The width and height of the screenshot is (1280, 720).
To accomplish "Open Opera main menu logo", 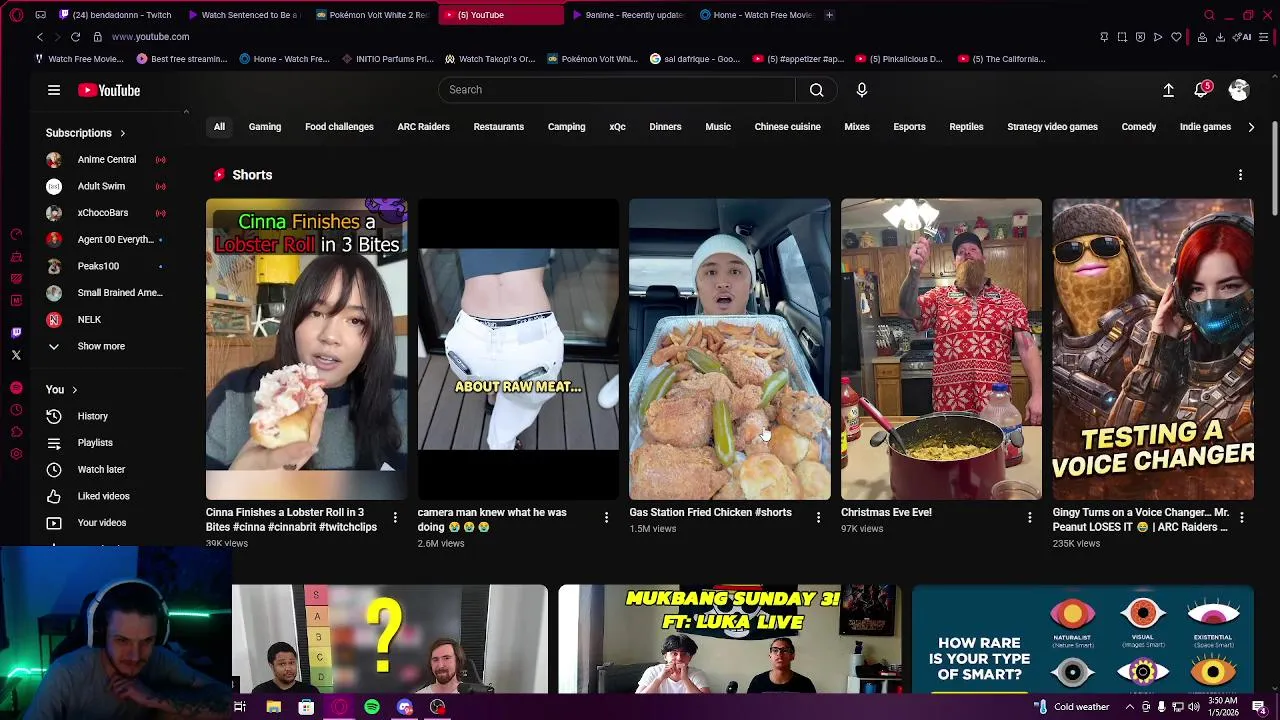I will point(16,15).
